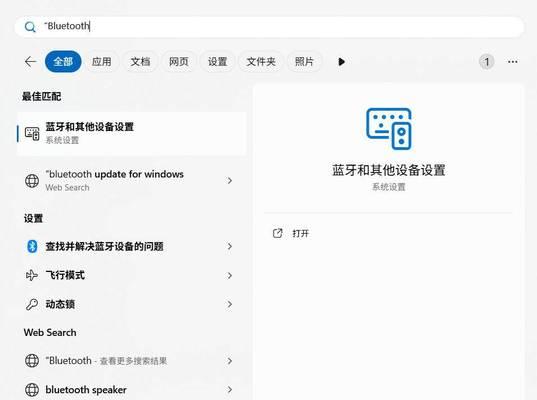This screenshot has height=400, width=537.
Task: Click the circular badge showing 1
Action: click(486, 62)
